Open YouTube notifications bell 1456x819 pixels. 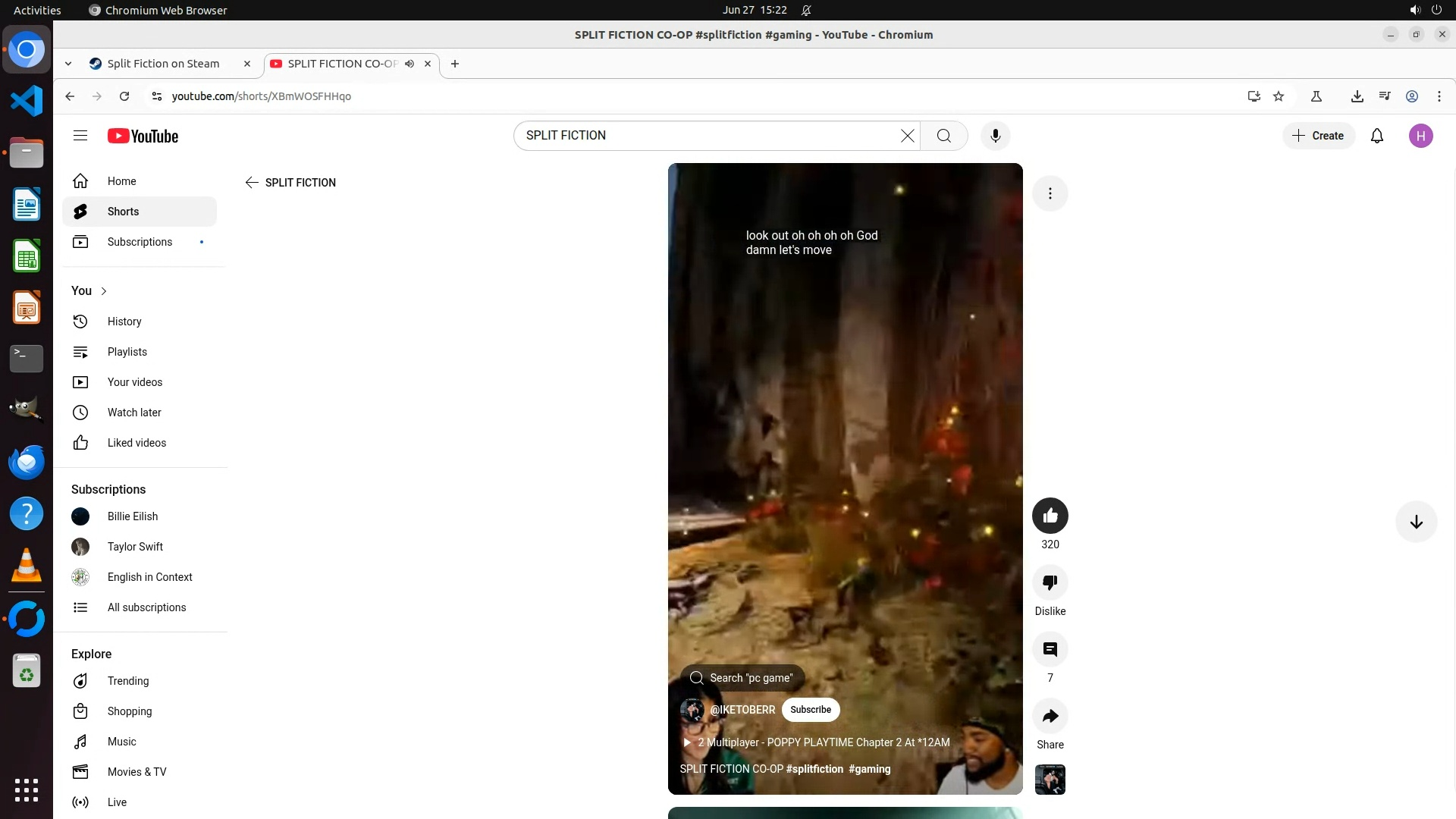click(x=1376, y=136)
